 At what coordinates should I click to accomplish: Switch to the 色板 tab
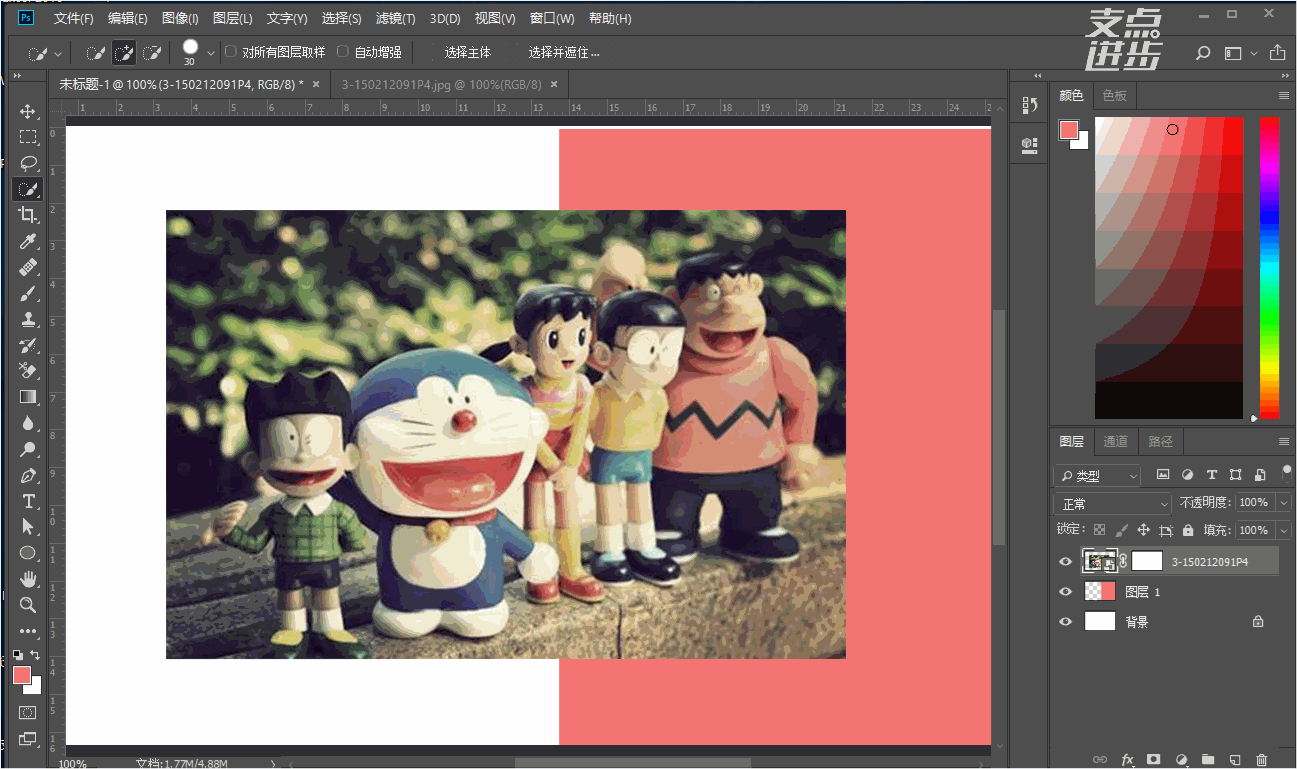coord(1115,96)
